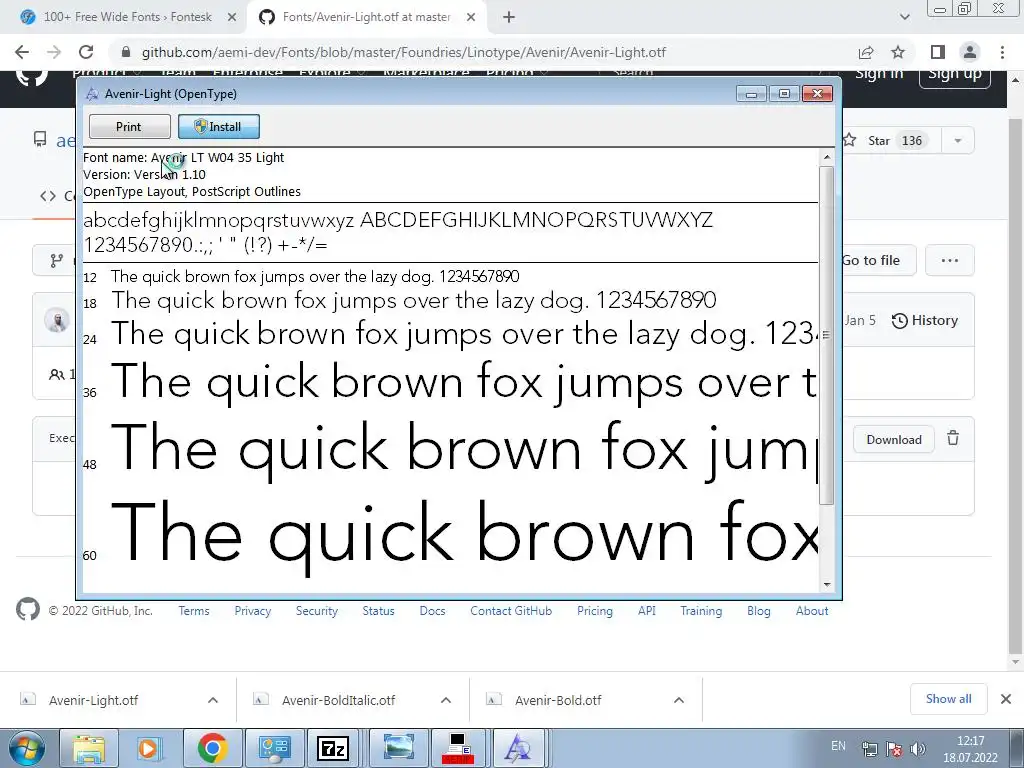Go forward in Chrome browser
1024x768 pixels.
point(54,52)
